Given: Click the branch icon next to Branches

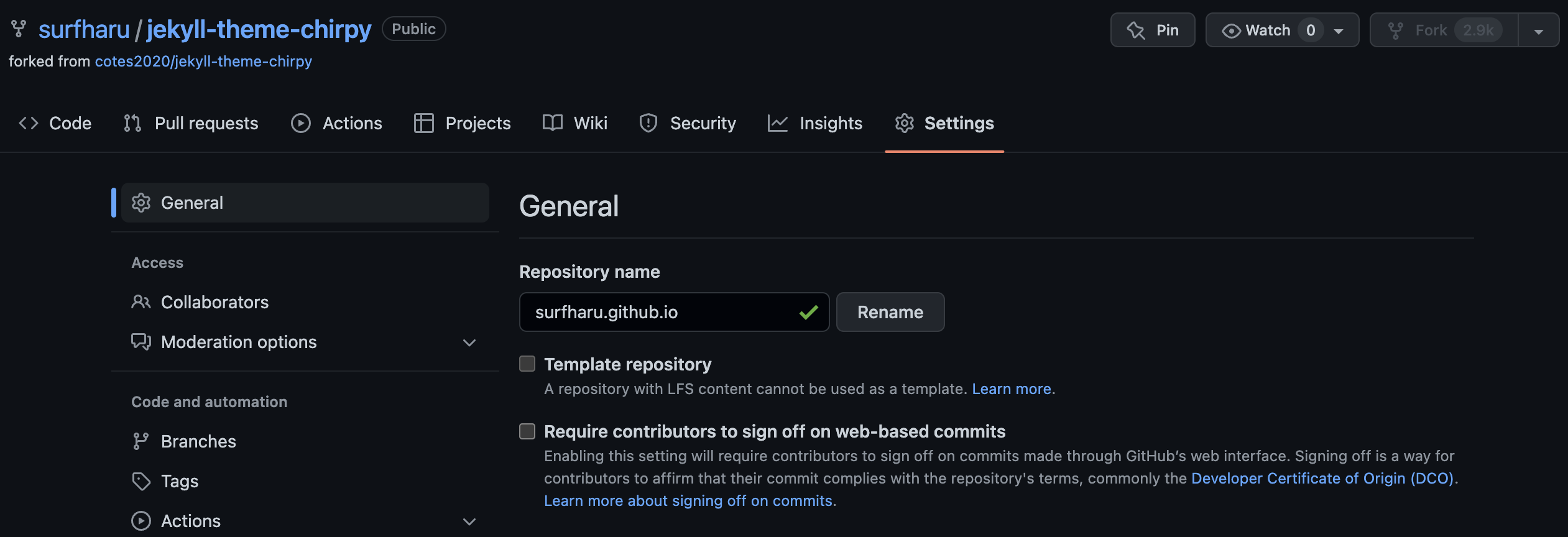Looking at the screenshot, I should pyautogui.click(x=141, y=441).
